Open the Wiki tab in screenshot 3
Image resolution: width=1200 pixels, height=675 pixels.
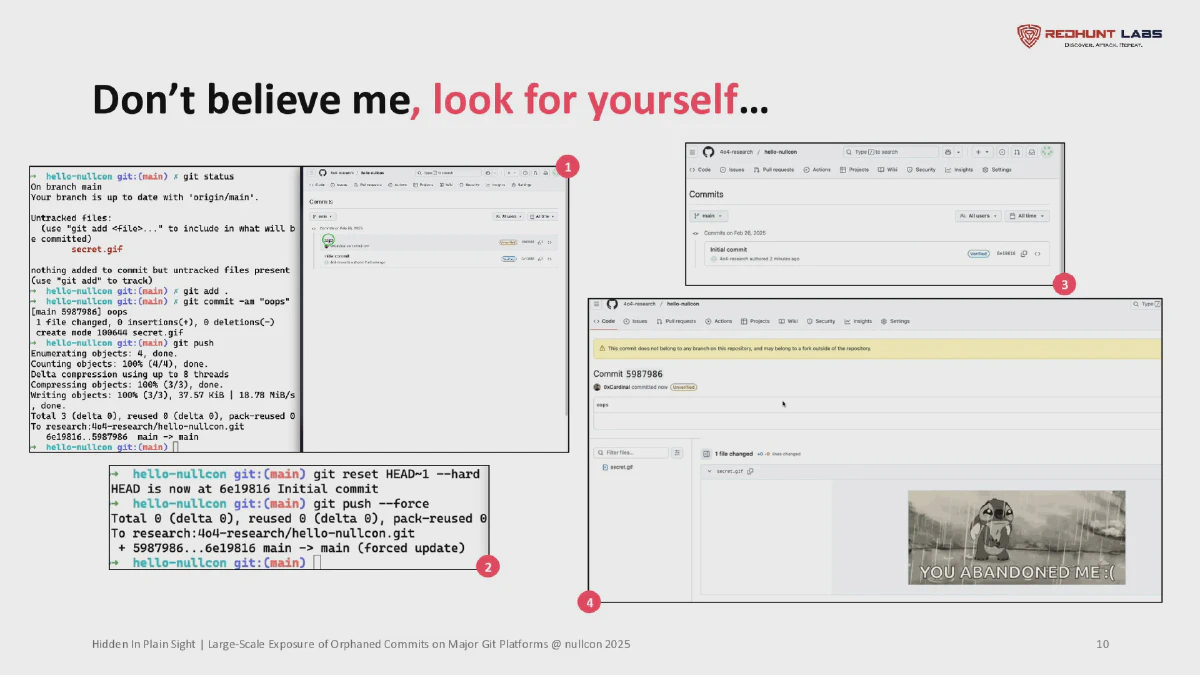(x=888, y=170)
